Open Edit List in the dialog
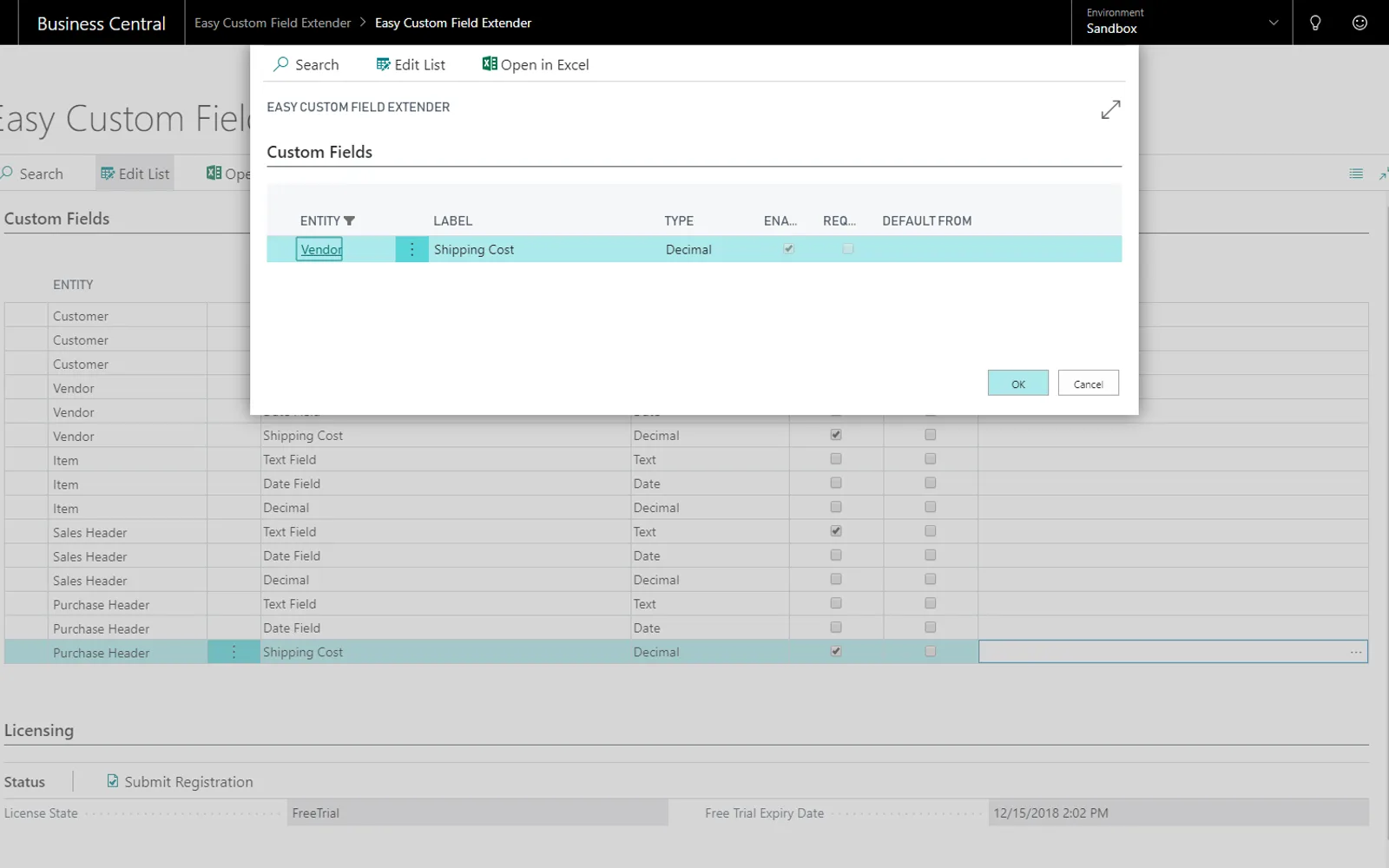Viewport: 1389px width, 868px height. point(411,64)
